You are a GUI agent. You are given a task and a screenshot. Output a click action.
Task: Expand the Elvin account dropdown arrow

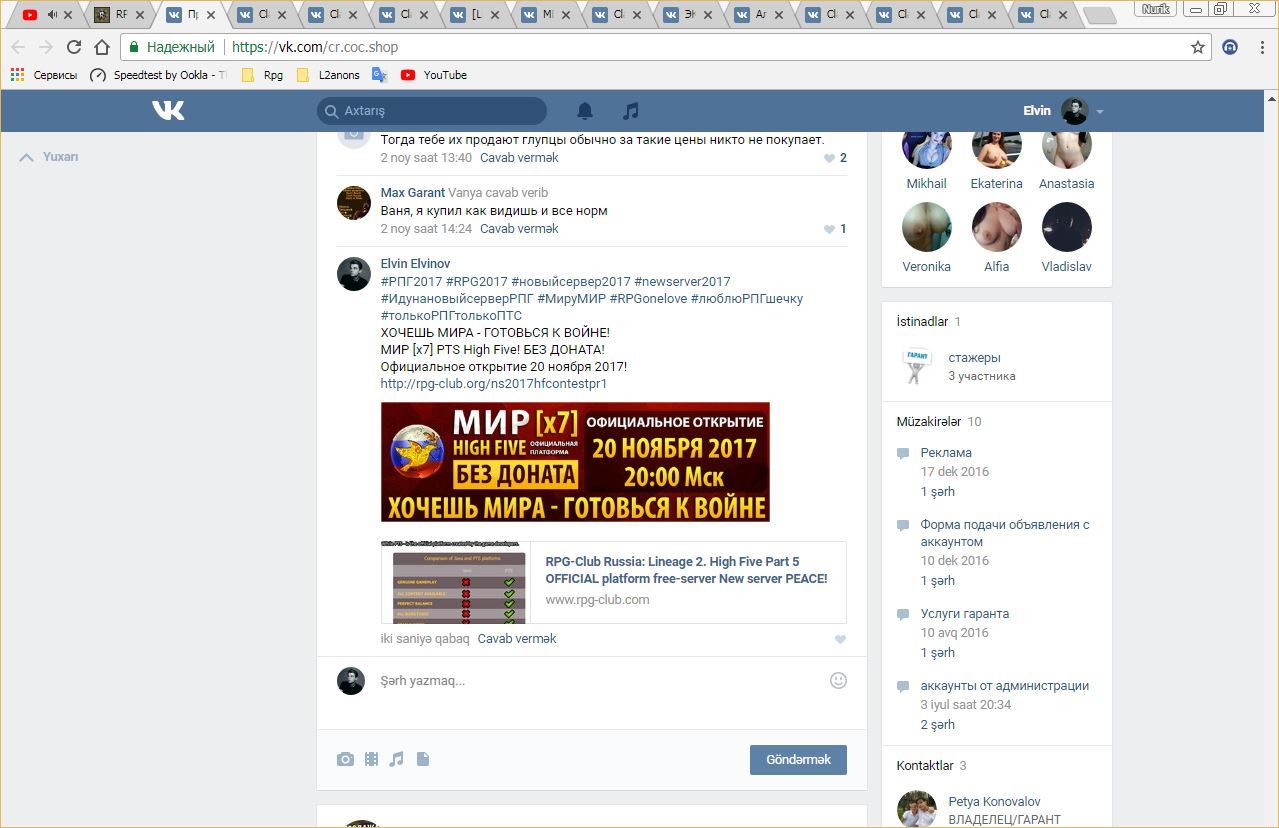pos(1100,112)
